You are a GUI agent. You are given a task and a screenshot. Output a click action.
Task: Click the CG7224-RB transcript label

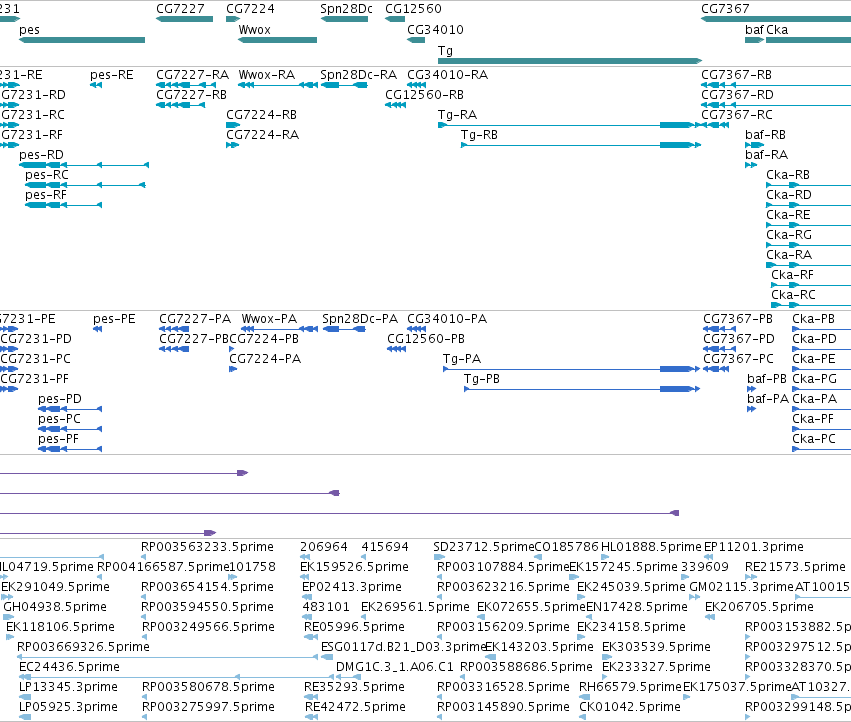pyautogui.click(x=262, y=115)
